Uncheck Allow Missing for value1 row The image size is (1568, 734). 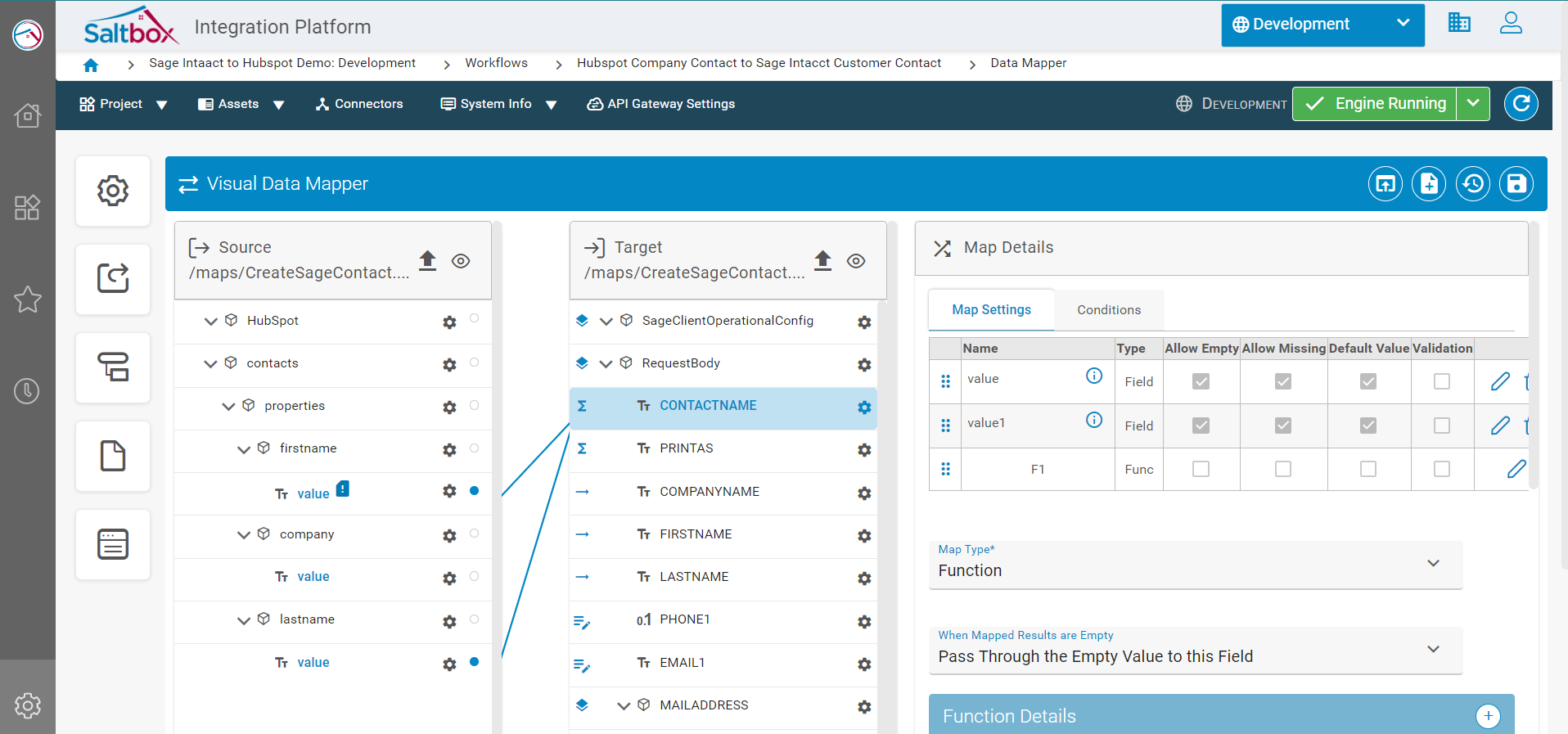pos(1282,426)
